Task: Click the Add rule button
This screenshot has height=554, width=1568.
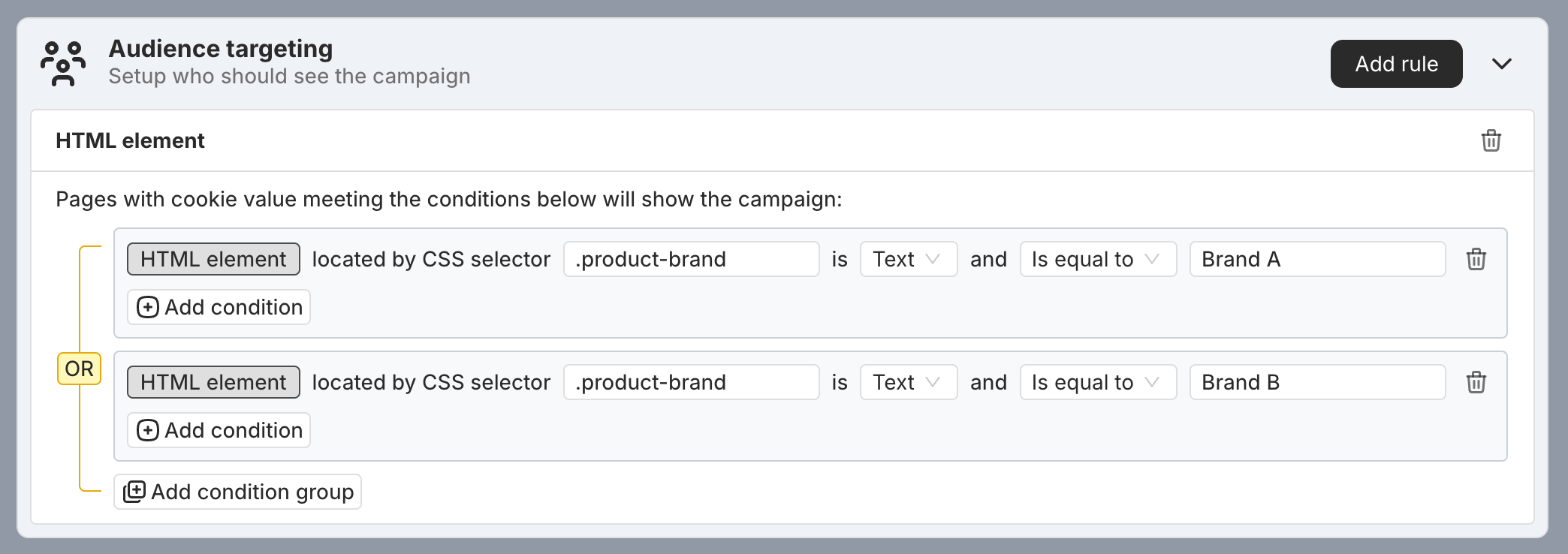Action: 1396,64
